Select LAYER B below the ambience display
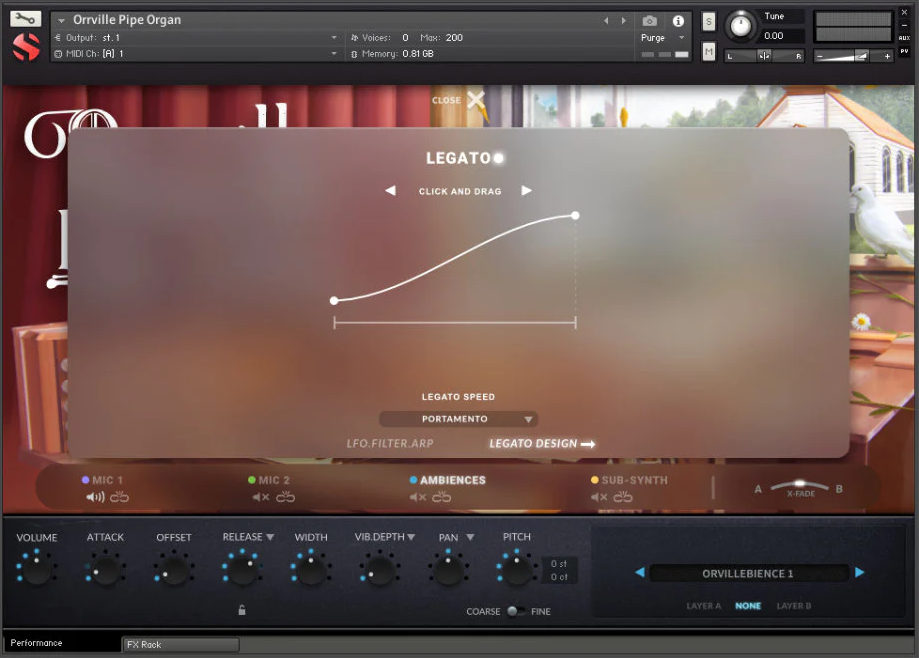 795,606
